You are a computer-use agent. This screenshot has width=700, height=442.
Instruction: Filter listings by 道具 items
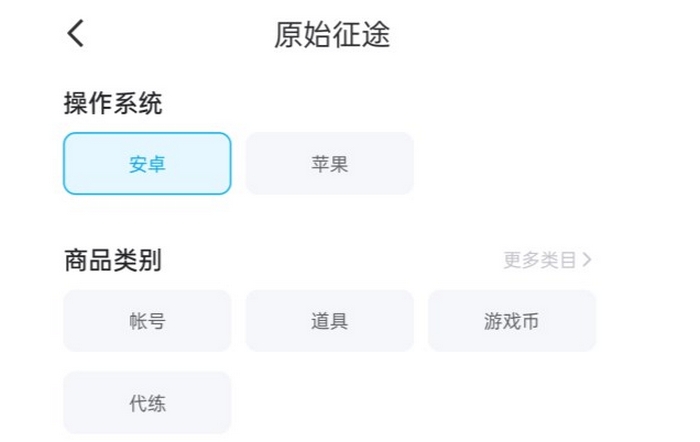click(x=329, y=321)
